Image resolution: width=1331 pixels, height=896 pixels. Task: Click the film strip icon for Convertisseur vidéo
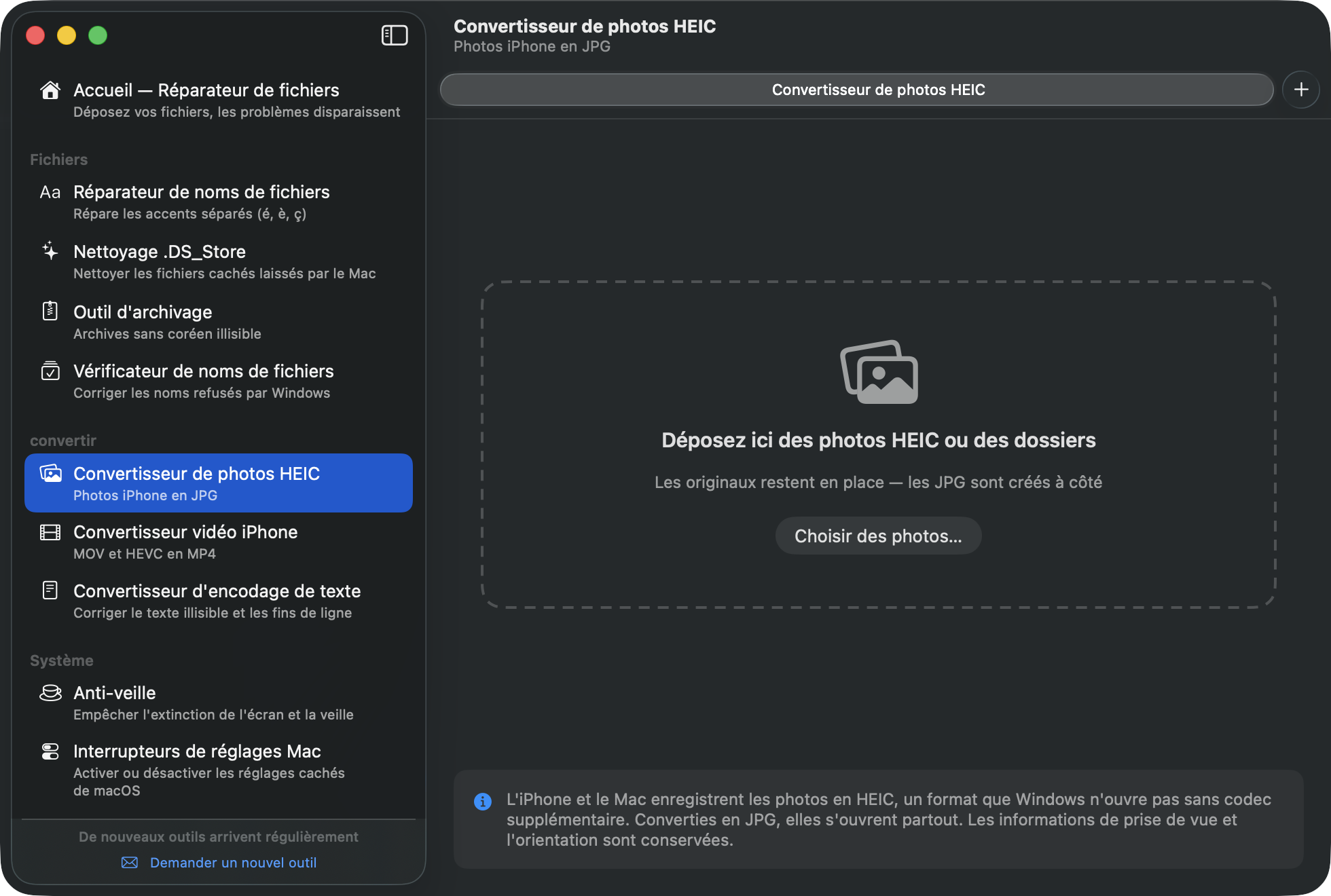[50, 532]
